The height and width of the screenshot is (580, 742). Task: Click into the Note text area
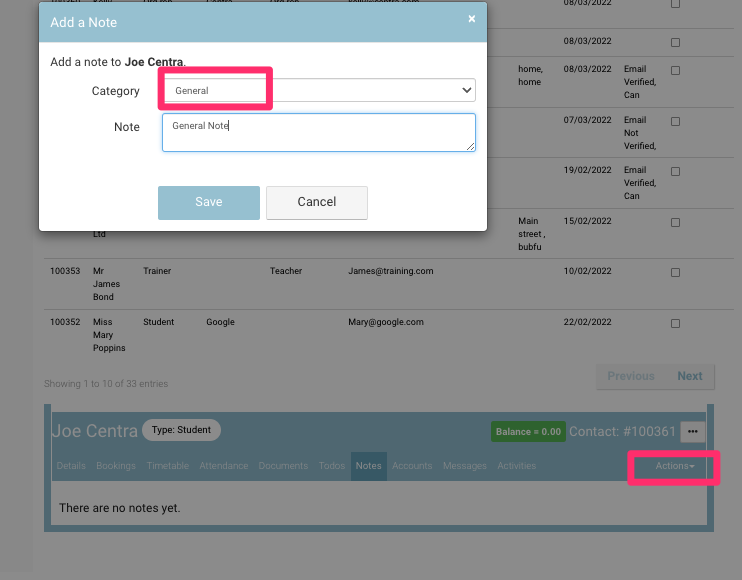[x=318, y=132]
